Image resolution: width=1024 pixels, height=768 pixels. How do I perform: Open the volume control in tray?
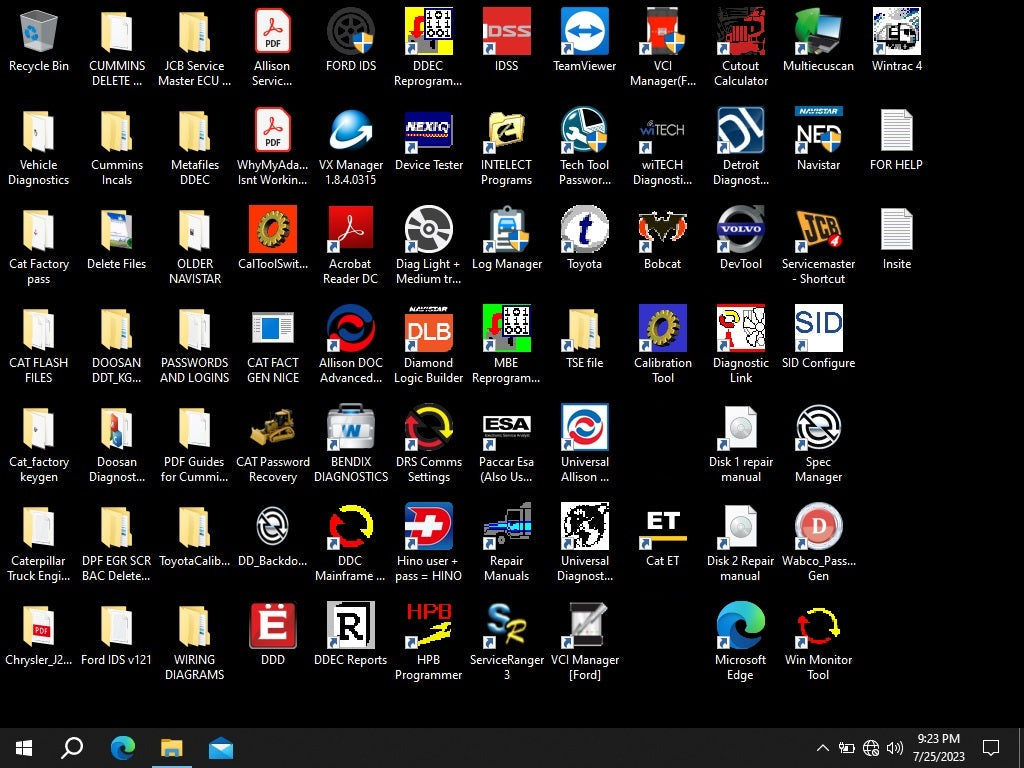click(895, 748)
